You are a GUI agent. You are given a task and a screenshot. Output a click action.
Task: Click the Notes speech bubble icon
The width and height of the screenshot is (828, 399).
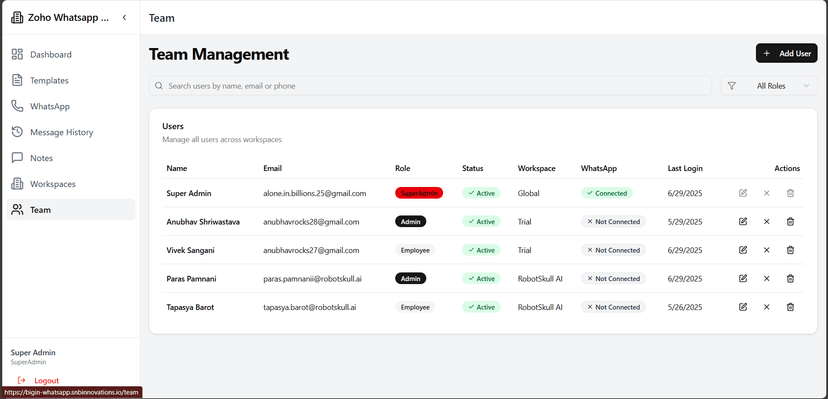[17, 158]
